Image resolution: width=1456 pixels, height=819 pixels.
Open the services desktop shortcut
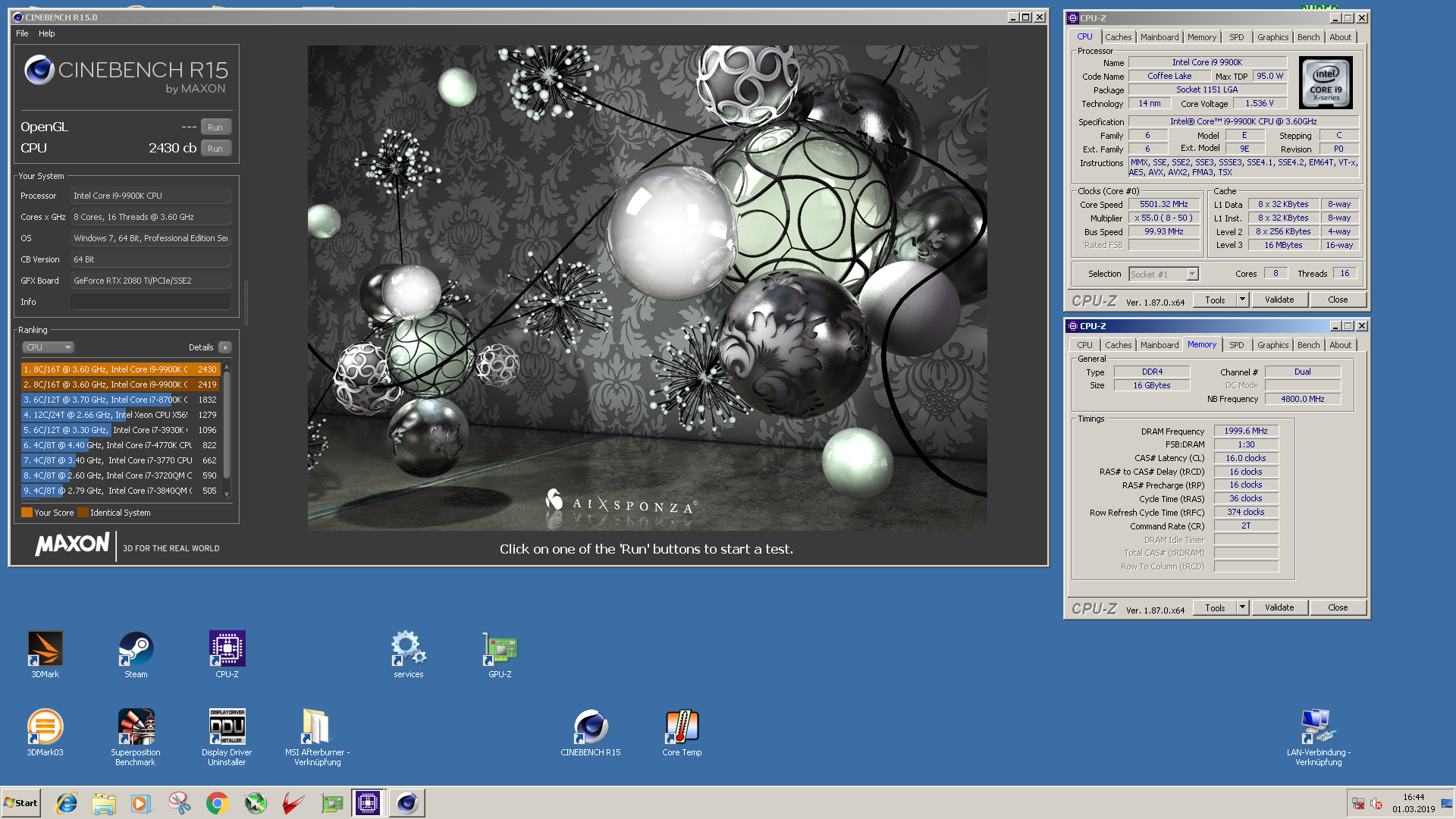coord(408,654)
